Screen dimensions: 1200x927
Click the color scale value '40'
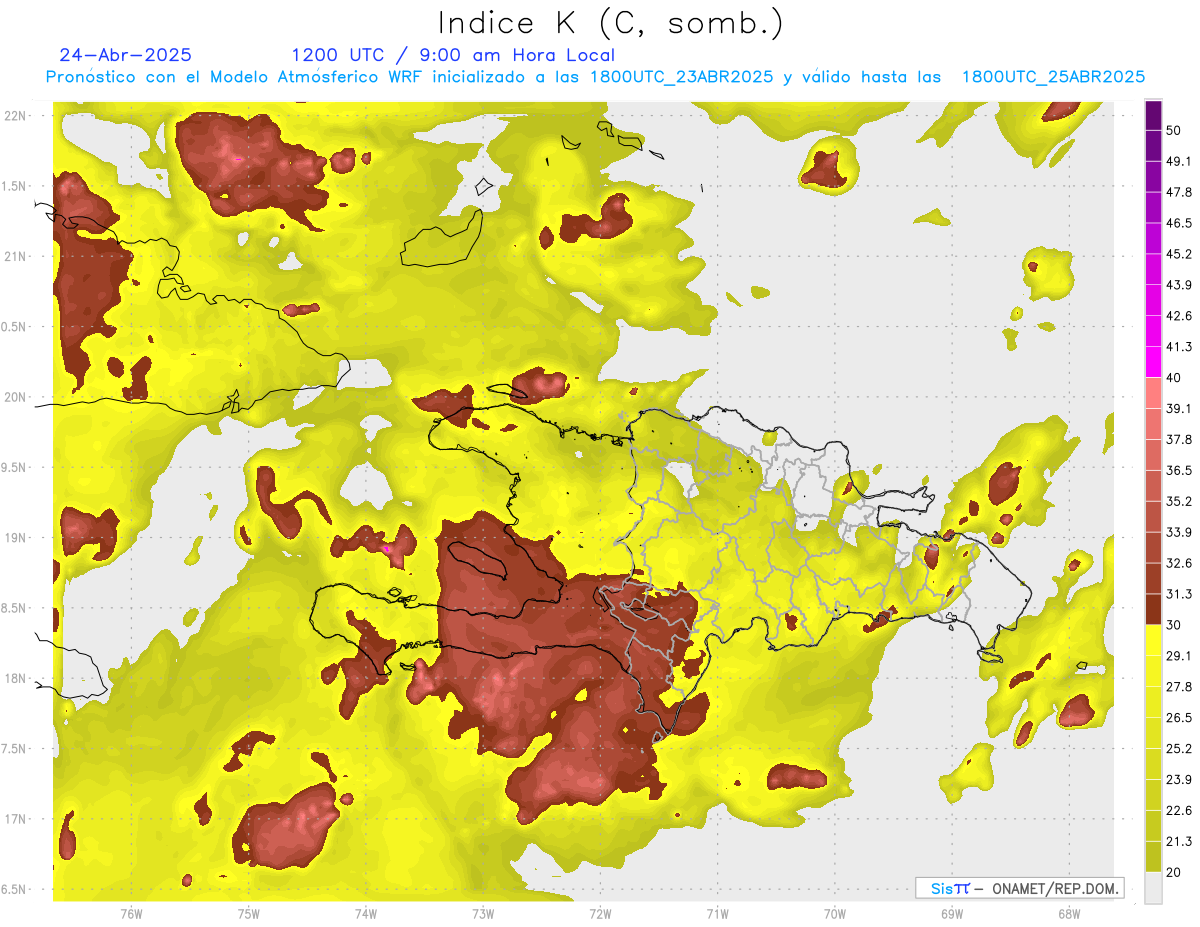(x=1174, y=378)
